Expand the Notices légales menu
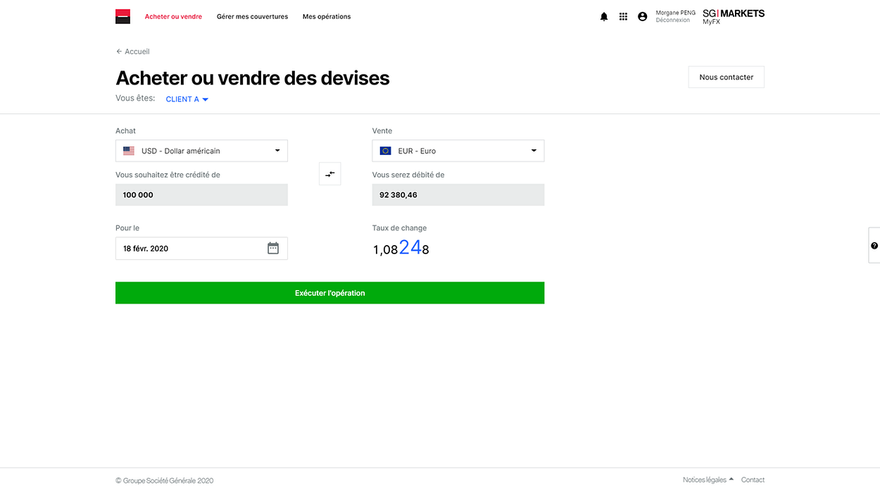880x495 pixels. (x=708, y=480)
